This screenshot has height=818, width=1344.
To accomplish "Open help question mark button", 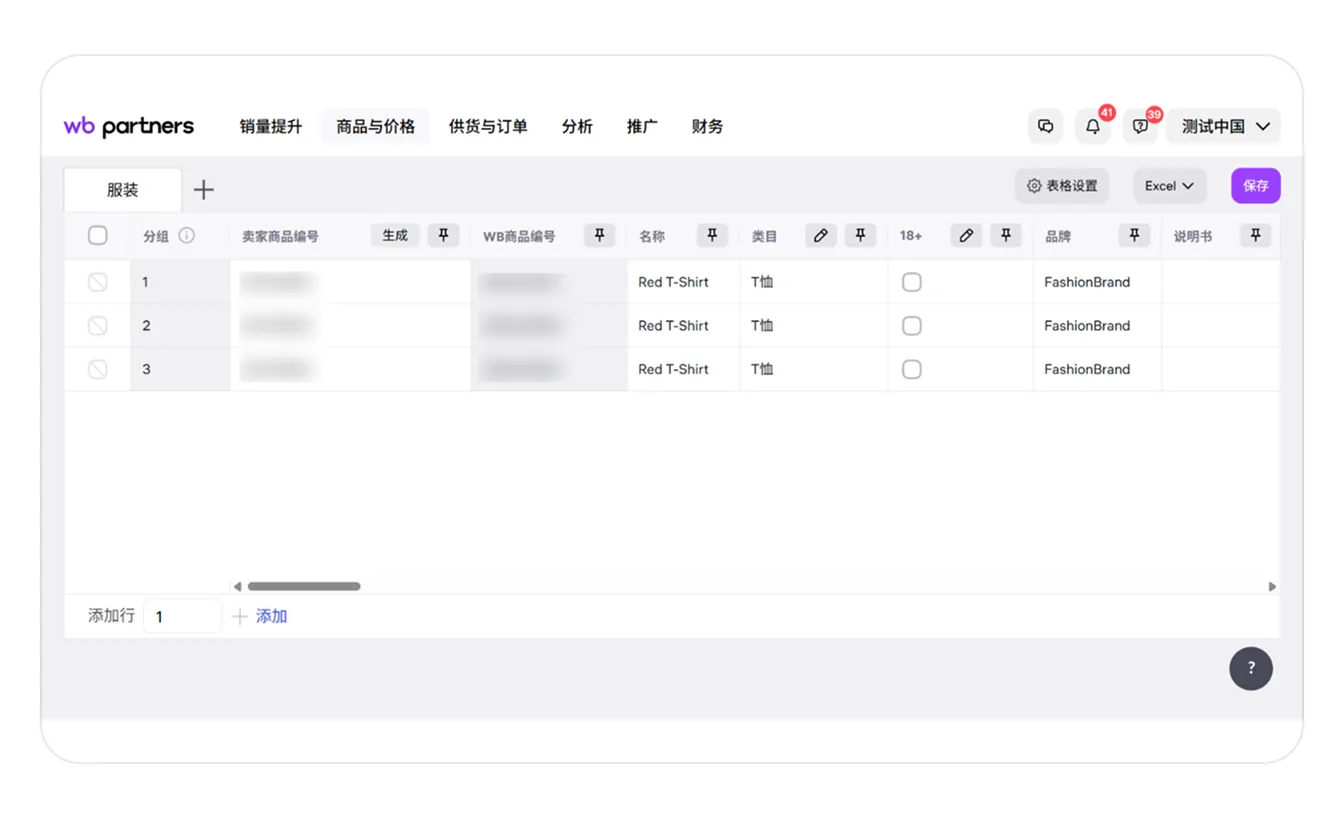I will click(1251, 668).
